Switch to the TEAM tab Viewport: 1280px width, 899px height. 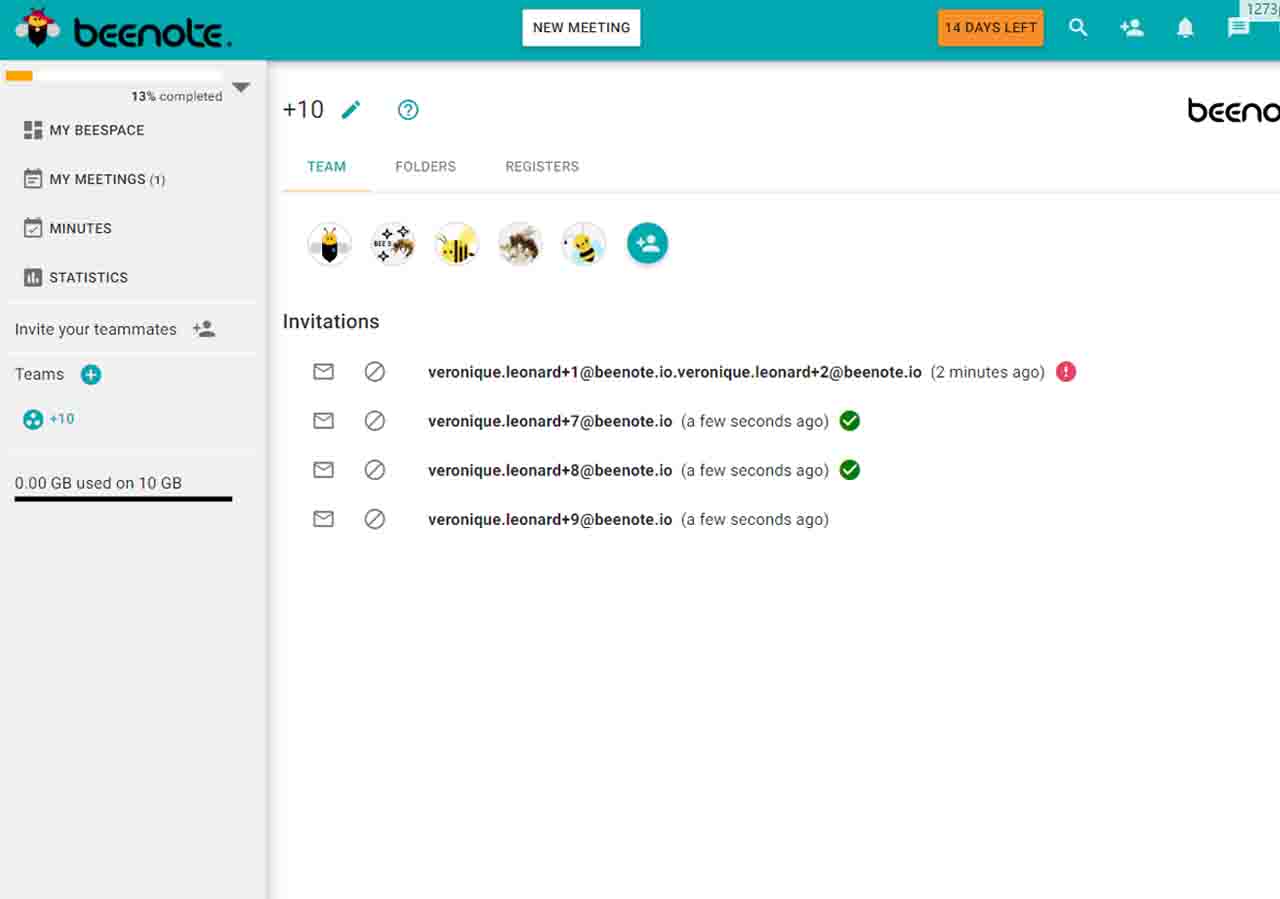coord(327,167)
